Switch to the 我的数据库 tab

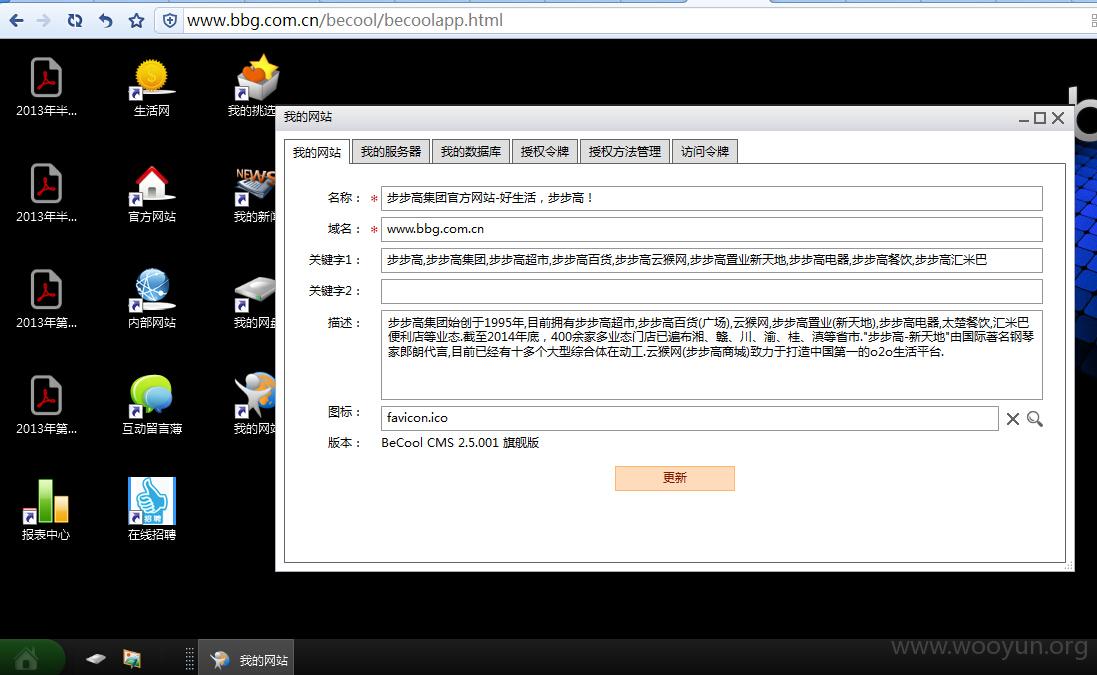tap(471, 151)
